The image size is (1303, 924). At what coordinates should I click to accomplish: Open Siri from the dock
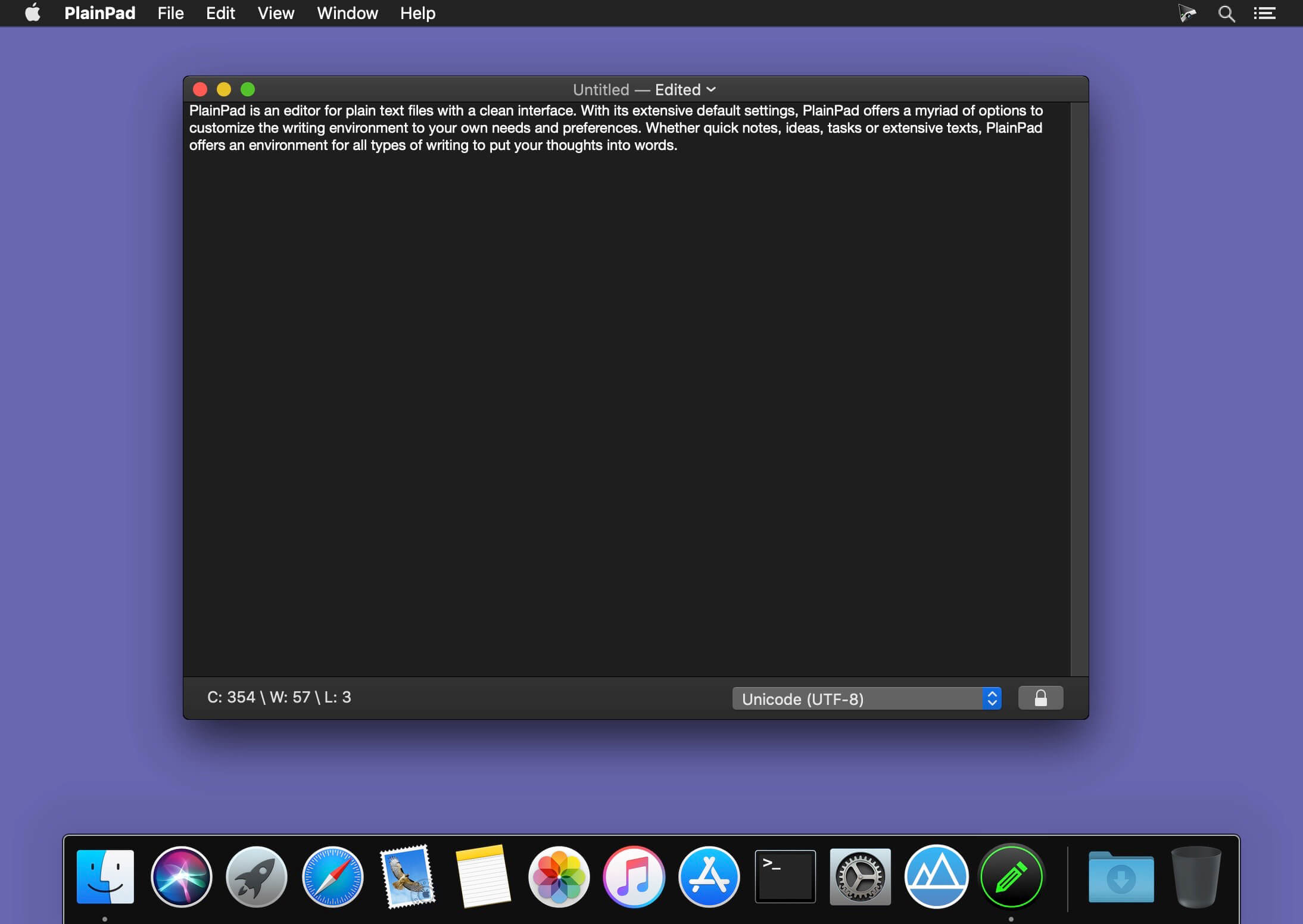181,876
